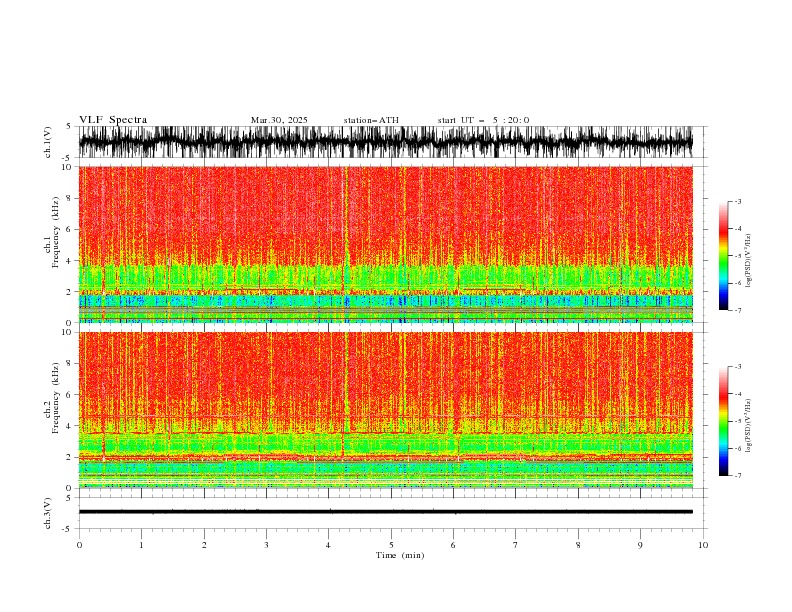Click the ch.2 'Frequency (kHz)' axis label
Image resolution: width=792 pixels, height=612 pixels.
coord(56,398)
